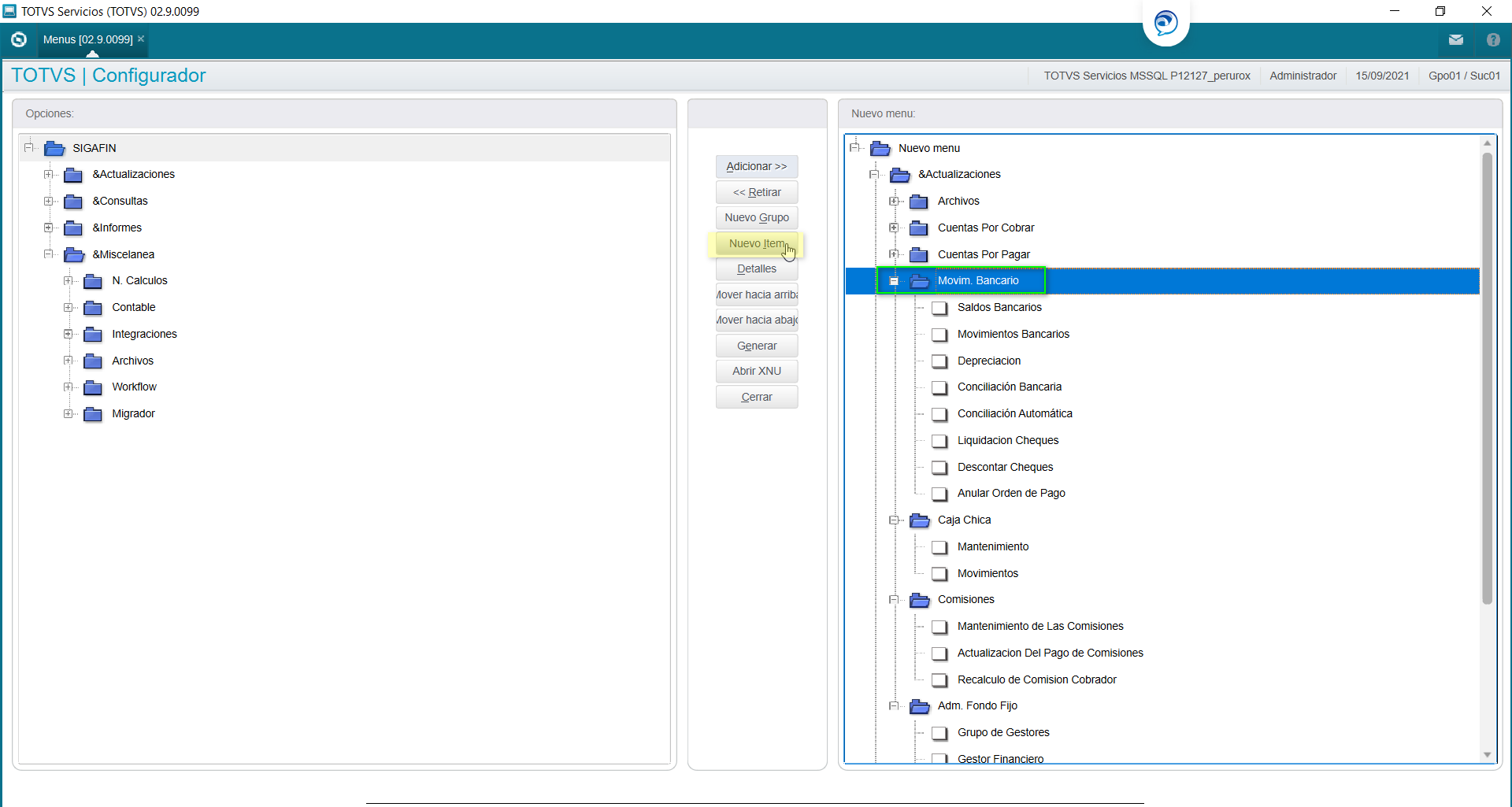1512x807 pixels.
Task: Check the Depreciacion checkbox
Action: point(939,361)
